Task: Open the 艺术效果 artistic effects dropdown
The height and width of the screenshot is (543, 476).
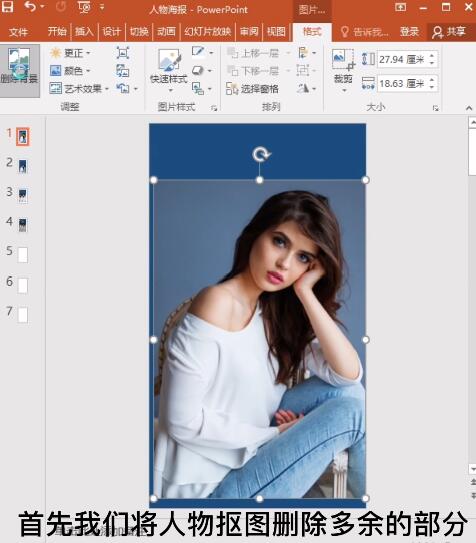Action: click(79, 89)
